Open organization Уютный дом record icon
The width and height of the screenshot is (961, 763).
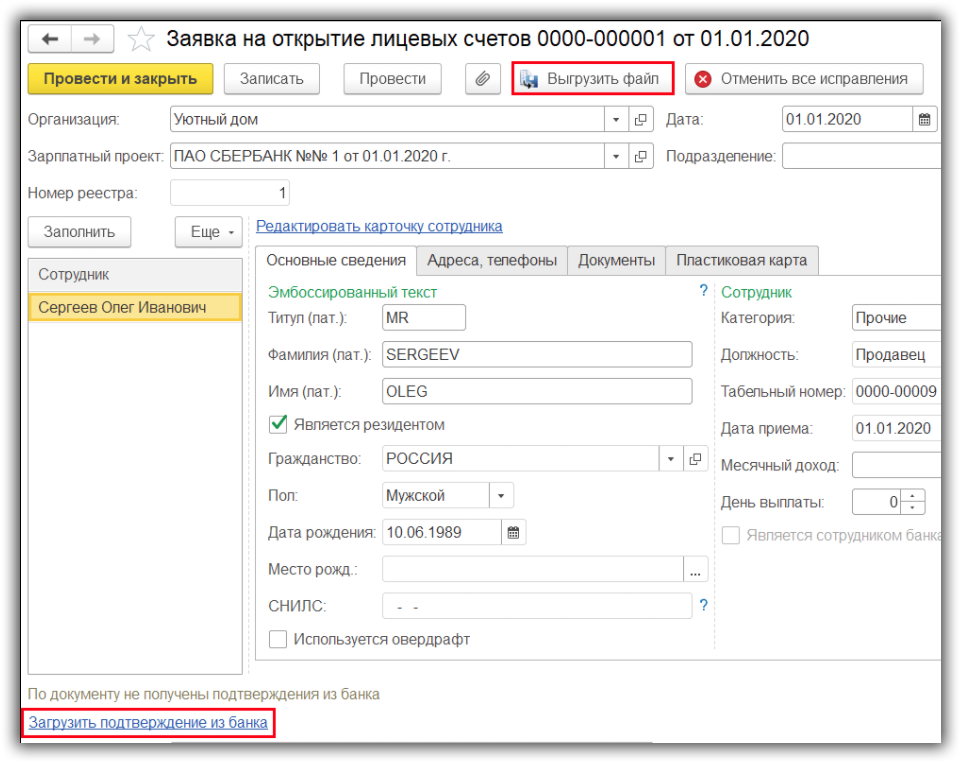[x=641, y=120]
